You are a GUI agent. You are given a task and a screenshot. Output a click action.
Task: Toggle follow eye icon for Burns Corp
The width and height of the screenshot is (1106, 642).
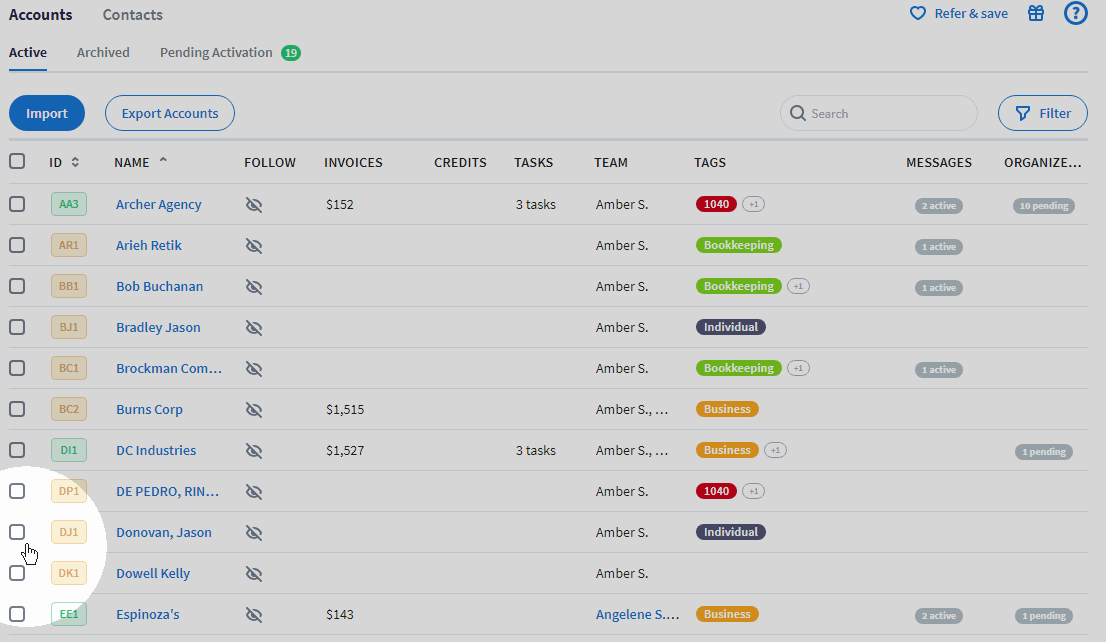pyautogui.click(x=254, y=409)
